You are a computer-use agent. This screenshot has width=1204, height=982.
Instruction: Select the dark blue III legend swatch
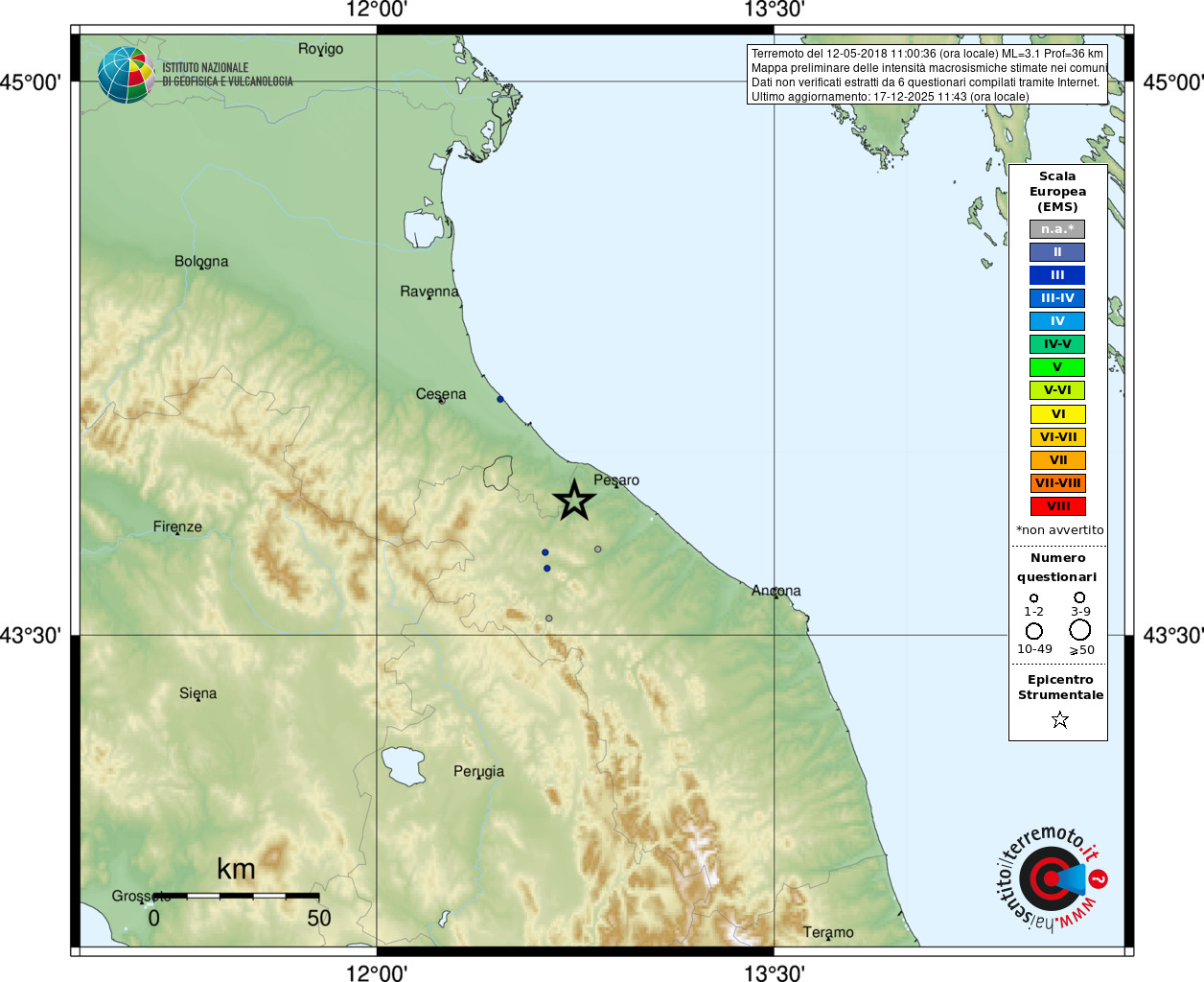click(x=1057, y=275)
